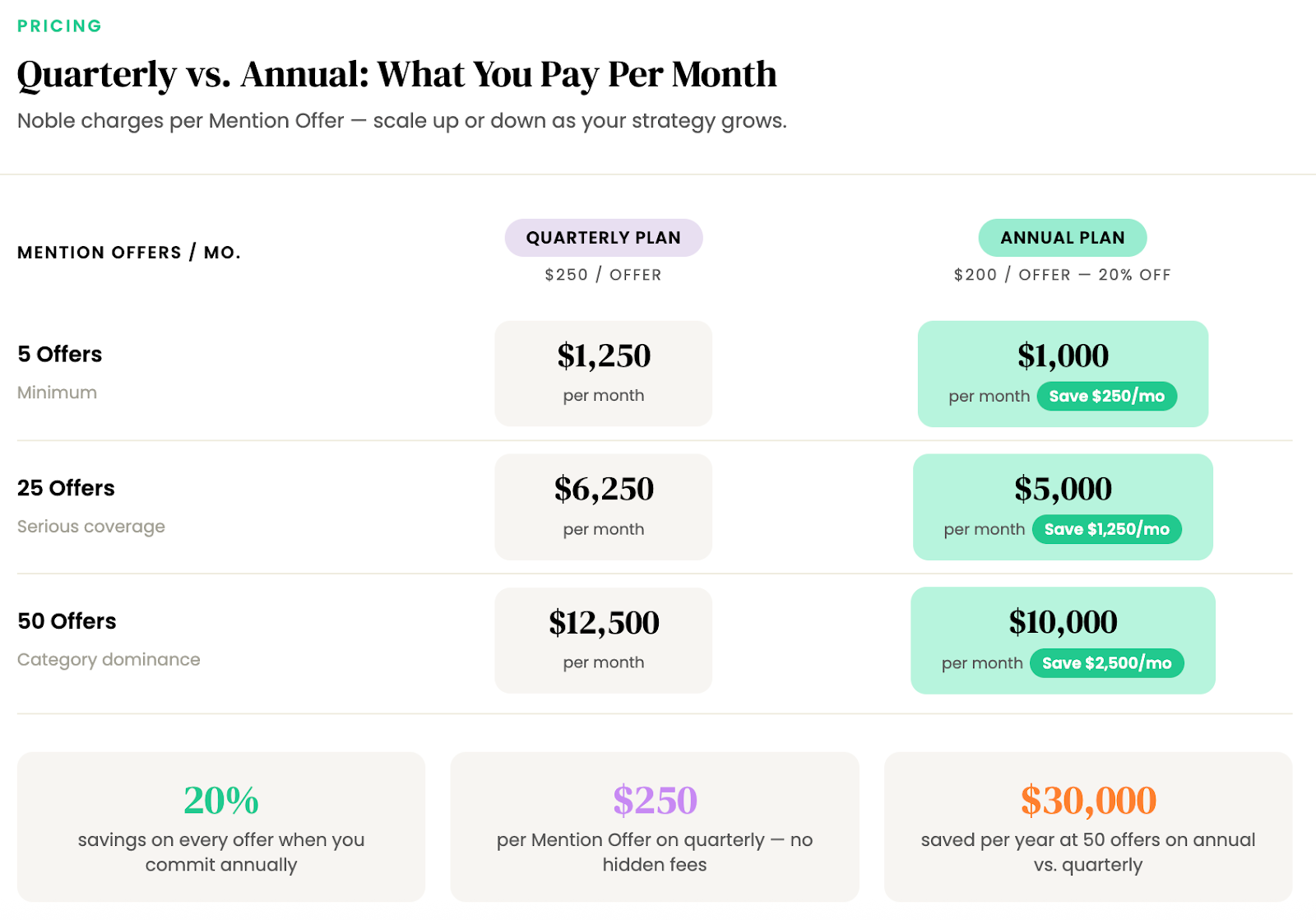1316x920 pixels.
Task: Click the $30,000 saved per year stat
Action: [x=1087, y=826]
